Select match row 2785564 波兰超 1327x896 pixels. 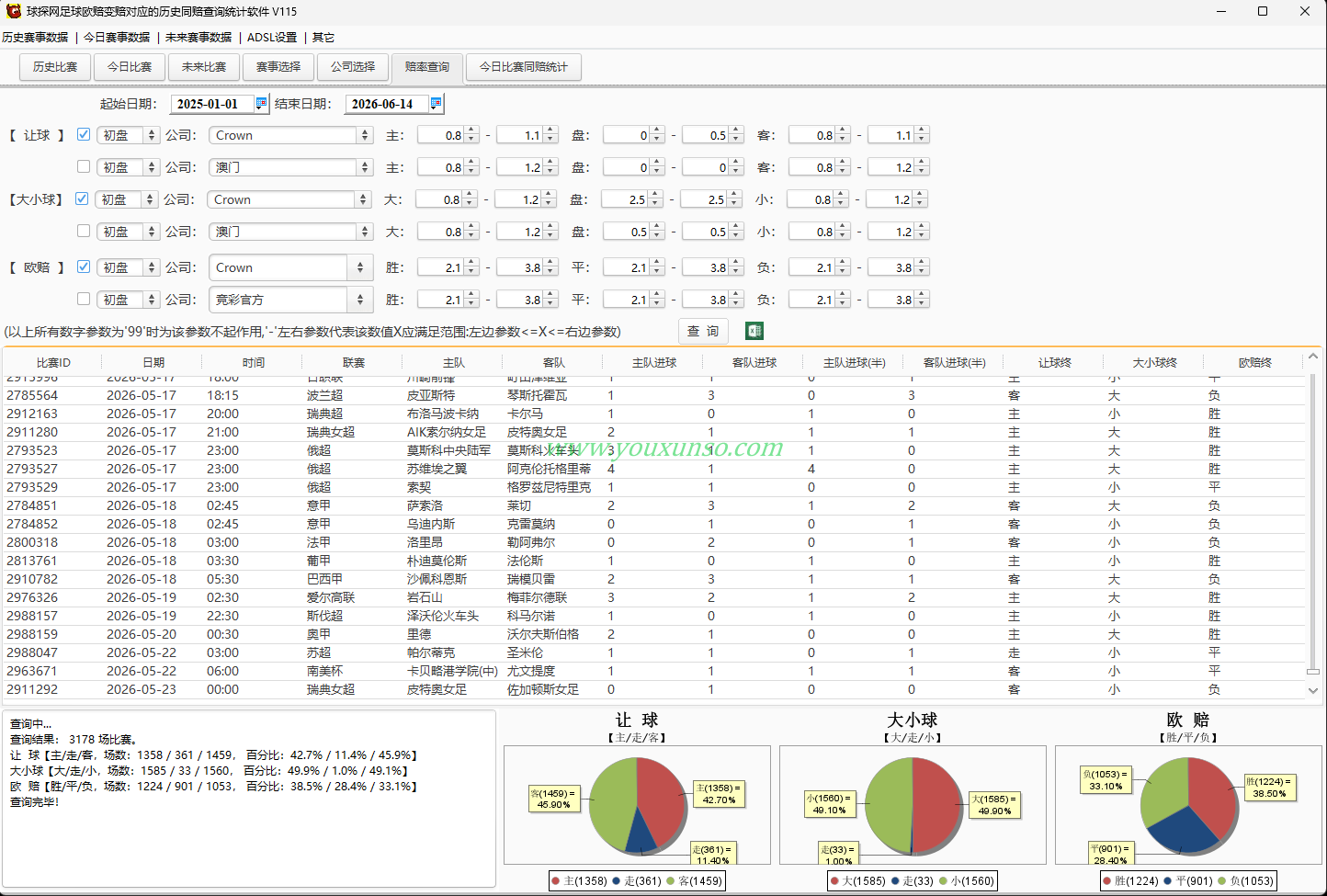pyautogui.click(x=653, y=395)
